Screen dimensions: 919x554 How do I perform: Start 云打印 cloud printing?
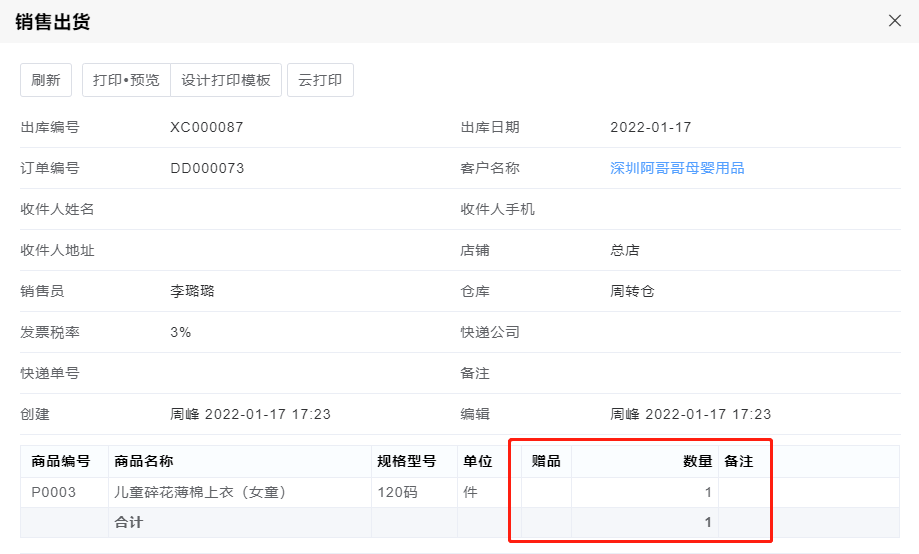point(320,80)
